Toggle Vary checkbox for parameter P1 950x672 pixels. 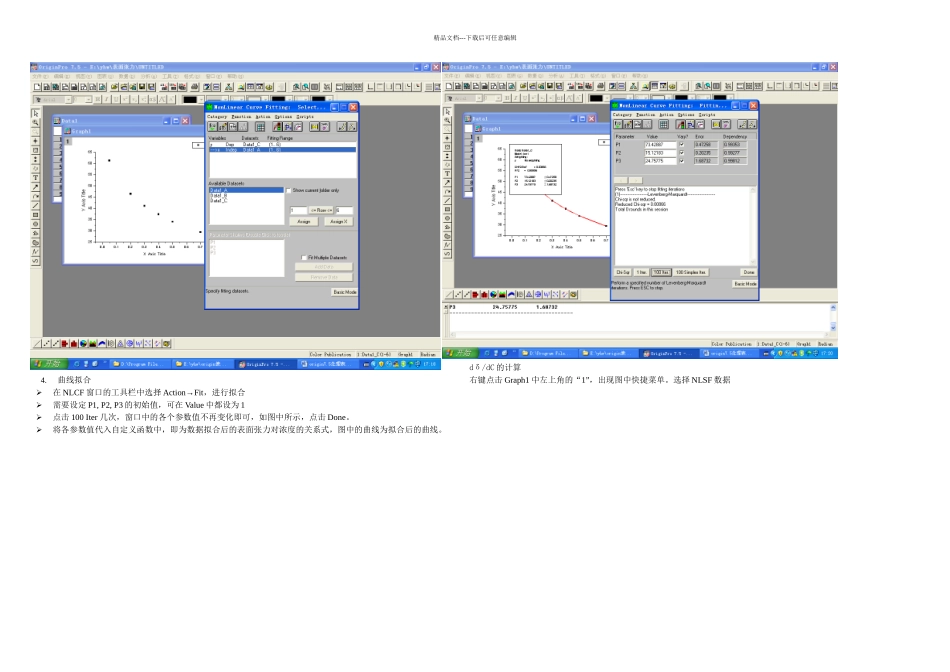click(x=682, y=145)
